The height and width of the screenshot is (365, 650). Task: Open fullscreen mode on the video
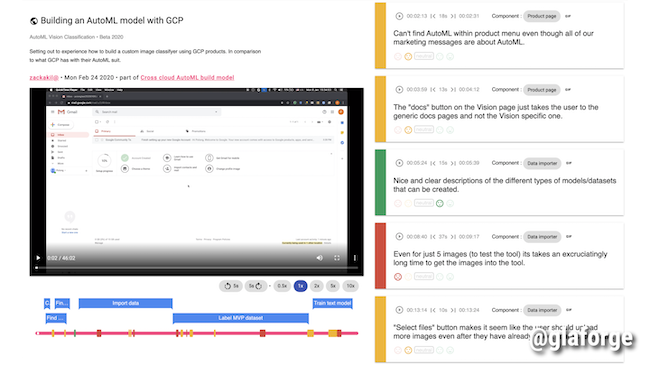pyautogui.click(x=337, y=258)
